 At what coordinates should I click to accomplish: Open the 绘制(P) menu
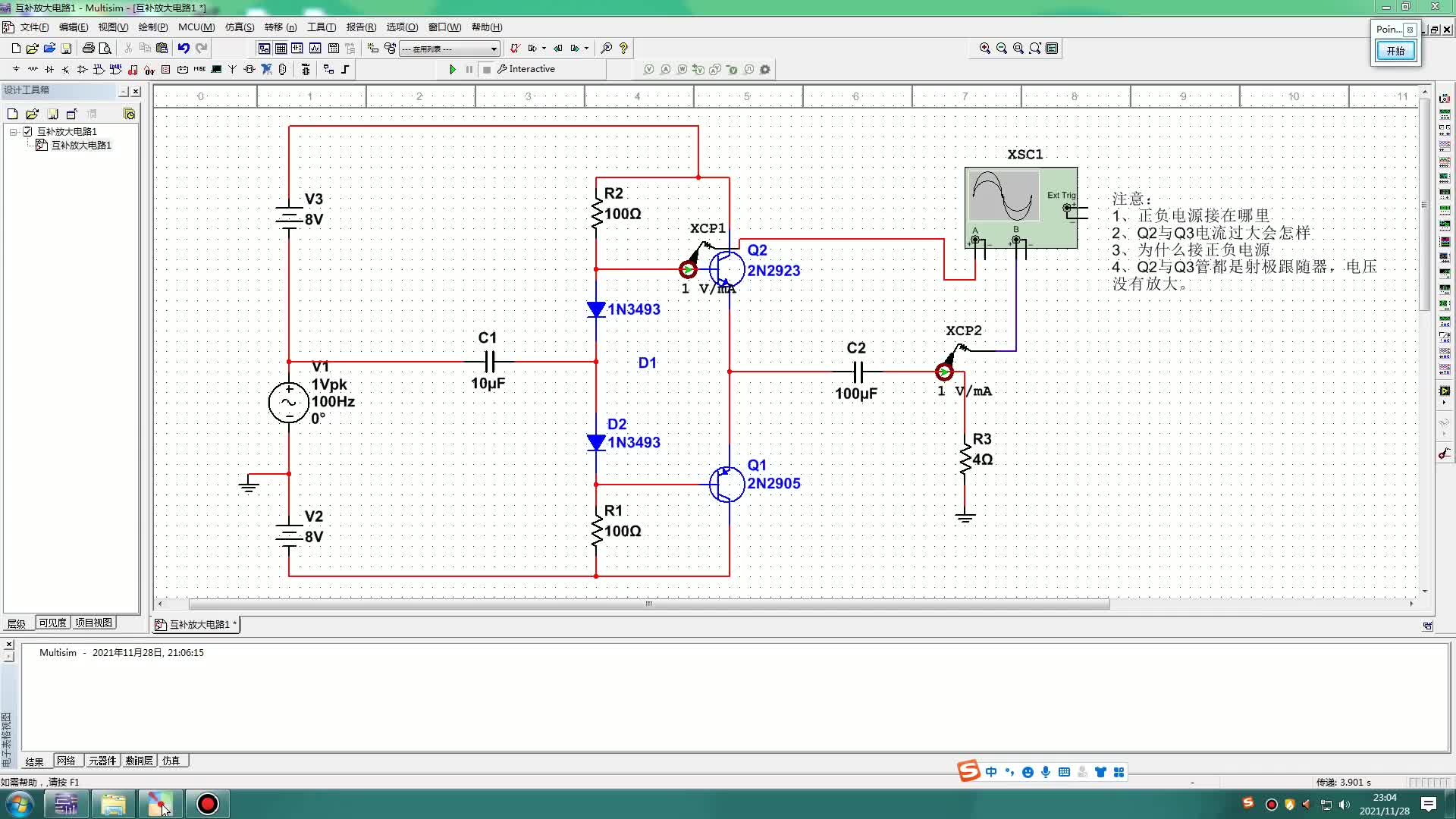coord(153,27)
